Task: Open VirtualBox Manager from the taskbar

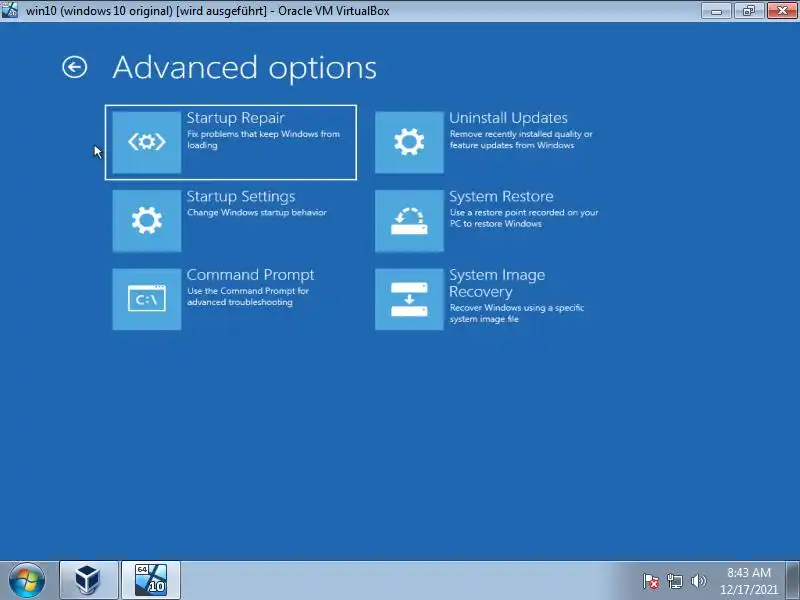Action: pos(89,580)
